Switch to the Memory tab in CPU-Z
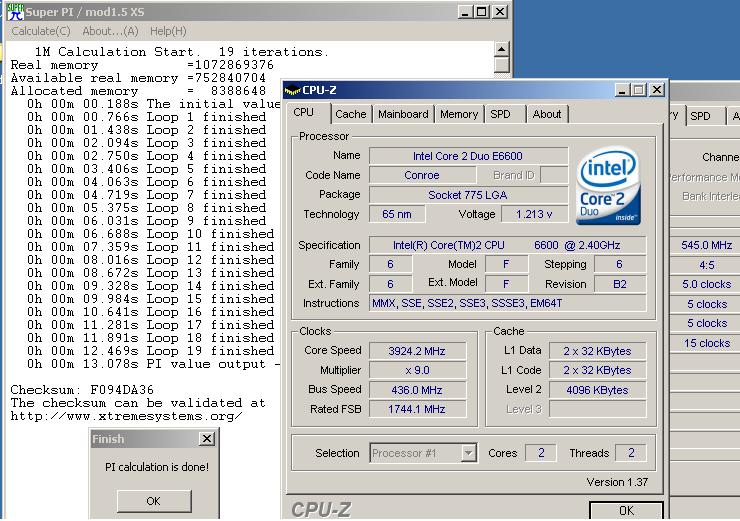 [x=459, y=114]
